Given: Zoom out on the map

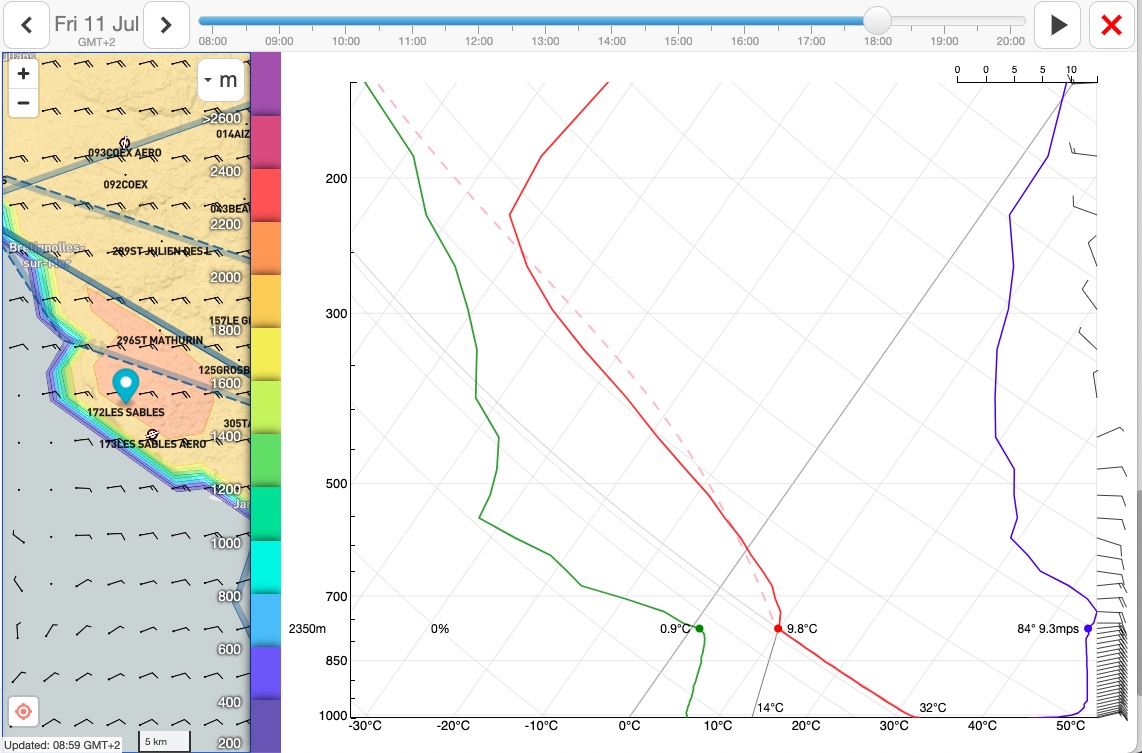Looking at the screenshot, I should coord(23,103).
